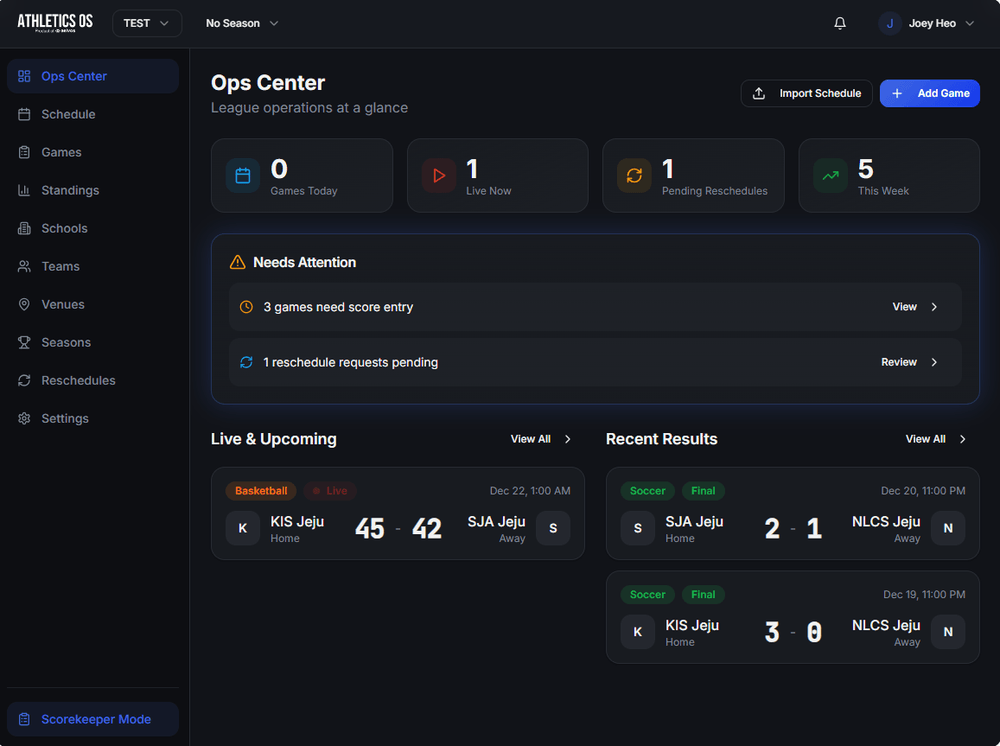Screen dimensions: 1000x746
Task: Open Reschedules in the sidebar
Action: [78, 380]
